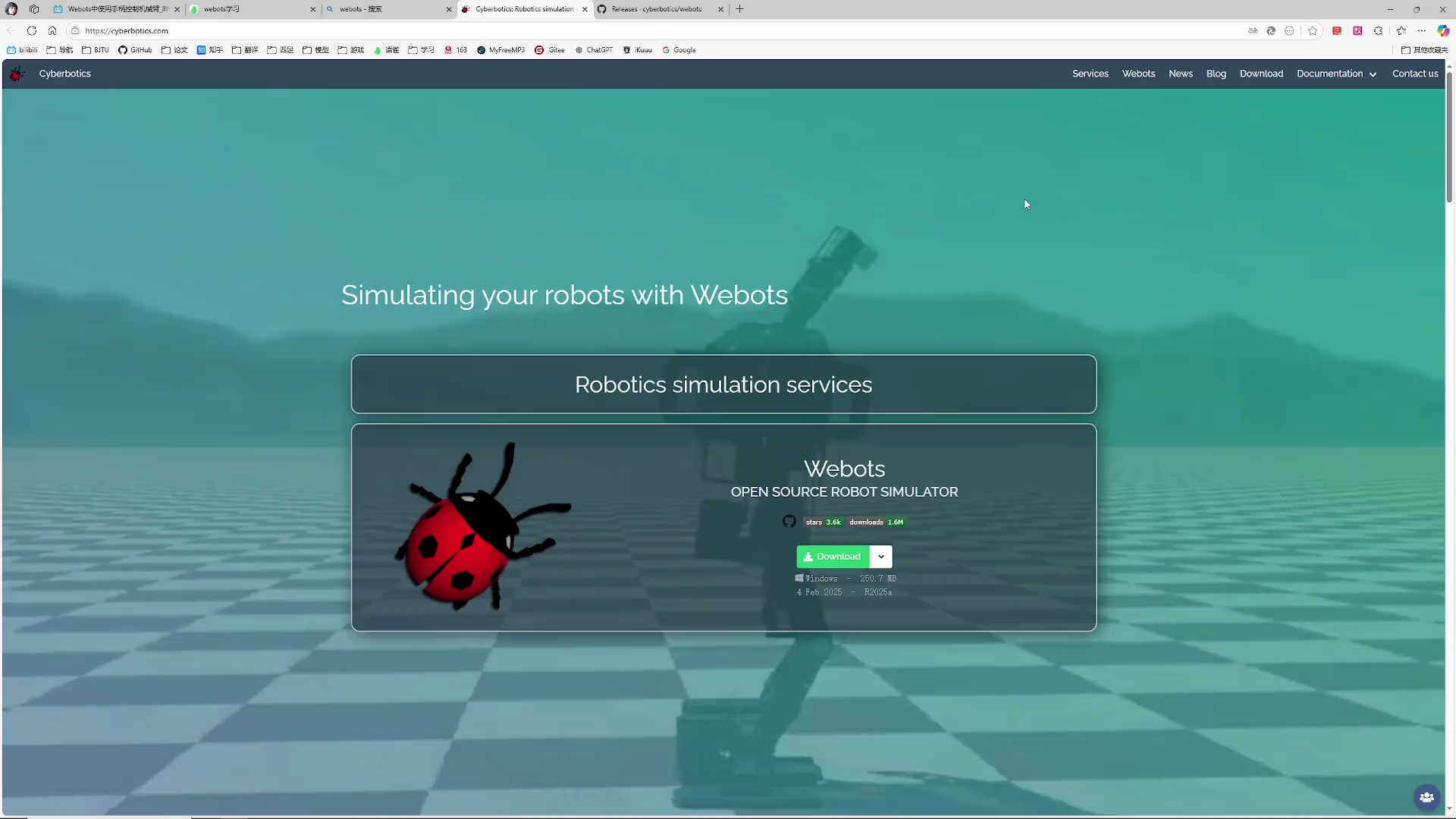Image resolution: width=1456 pixels, height=819 pixels.
Task: Click the page vertical scrollbar thumb
Action: tap(1449, 136)
